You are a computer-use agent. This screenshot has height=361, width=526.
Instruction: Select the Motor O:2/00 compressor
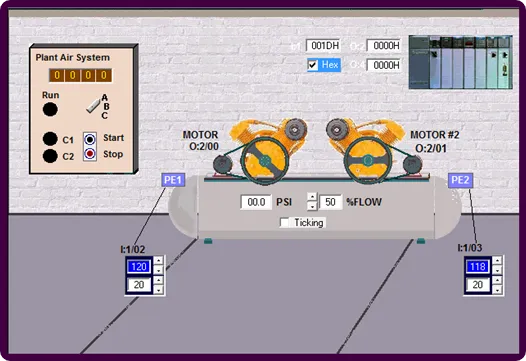pos(260,152)
